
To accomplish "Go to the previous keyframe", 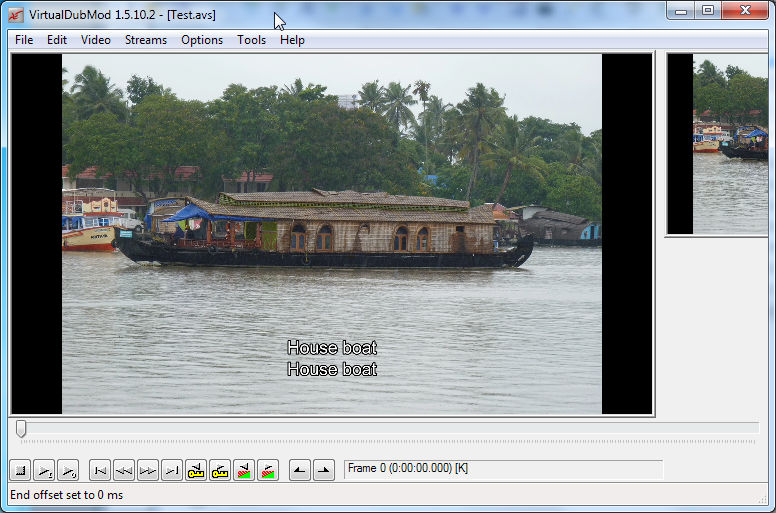I will coord(195,470).
